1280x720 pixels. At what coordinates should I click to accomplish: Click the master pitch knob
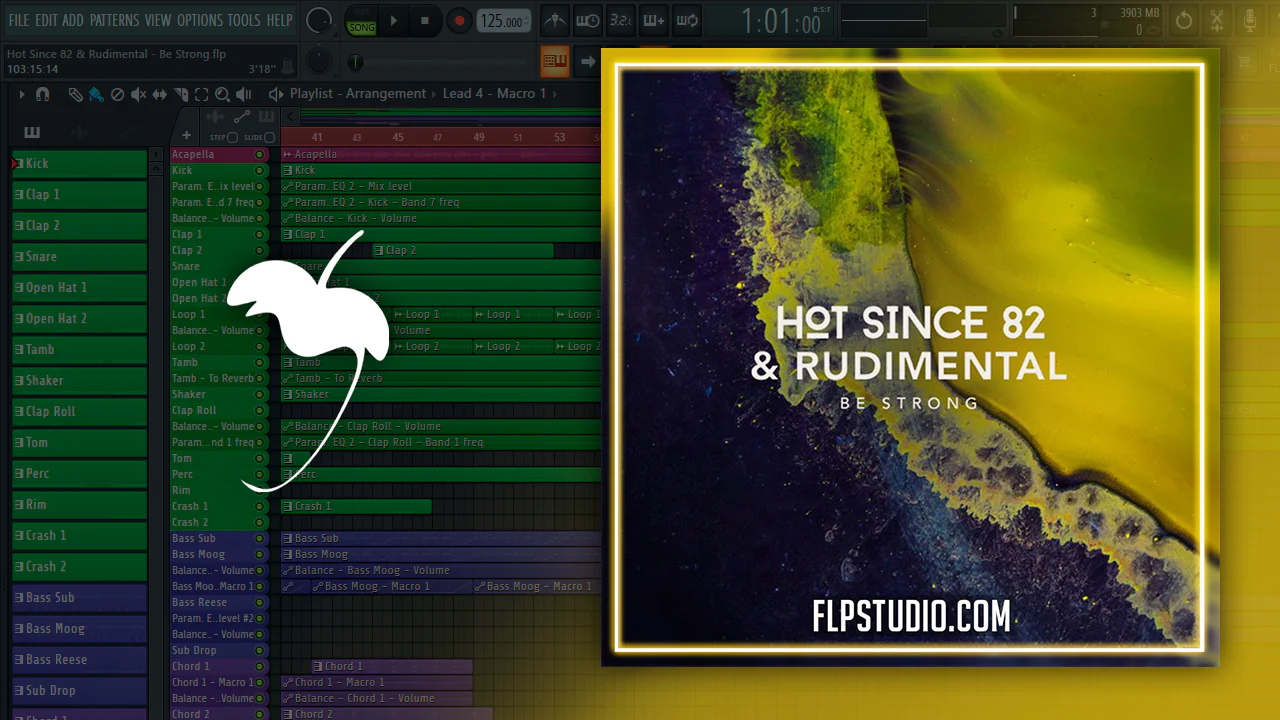(318, 62)
